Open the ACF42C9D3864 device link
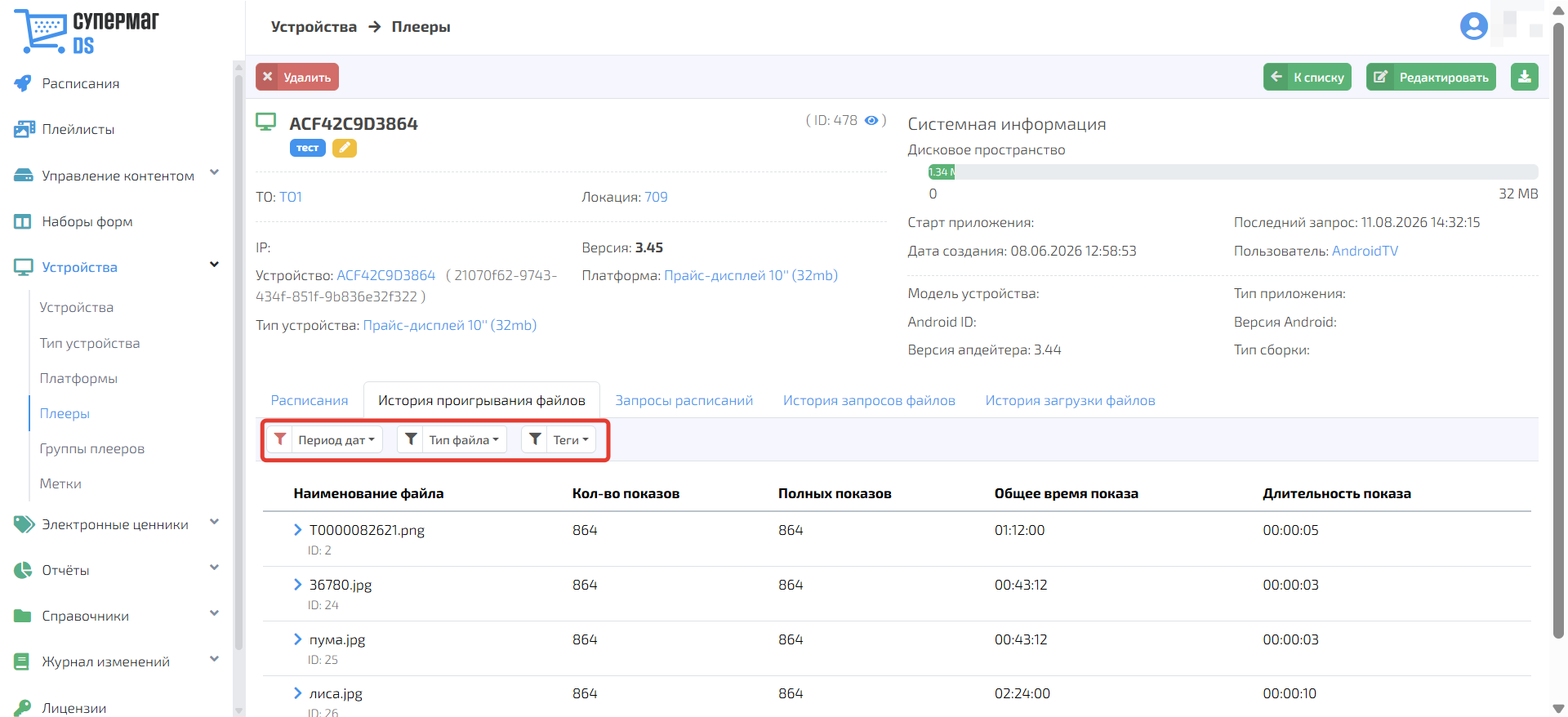The width and height of the screenshot is (1568, 717). click(386, 275)
